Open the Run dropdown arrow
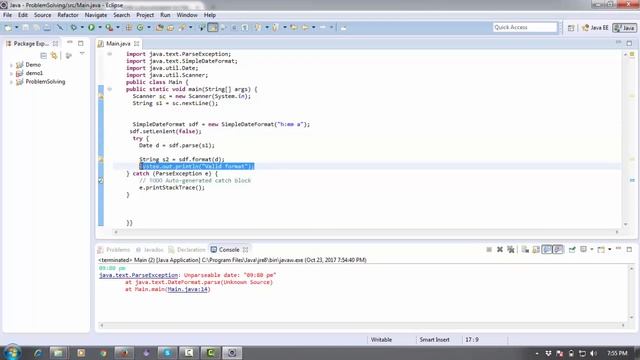 100,28
